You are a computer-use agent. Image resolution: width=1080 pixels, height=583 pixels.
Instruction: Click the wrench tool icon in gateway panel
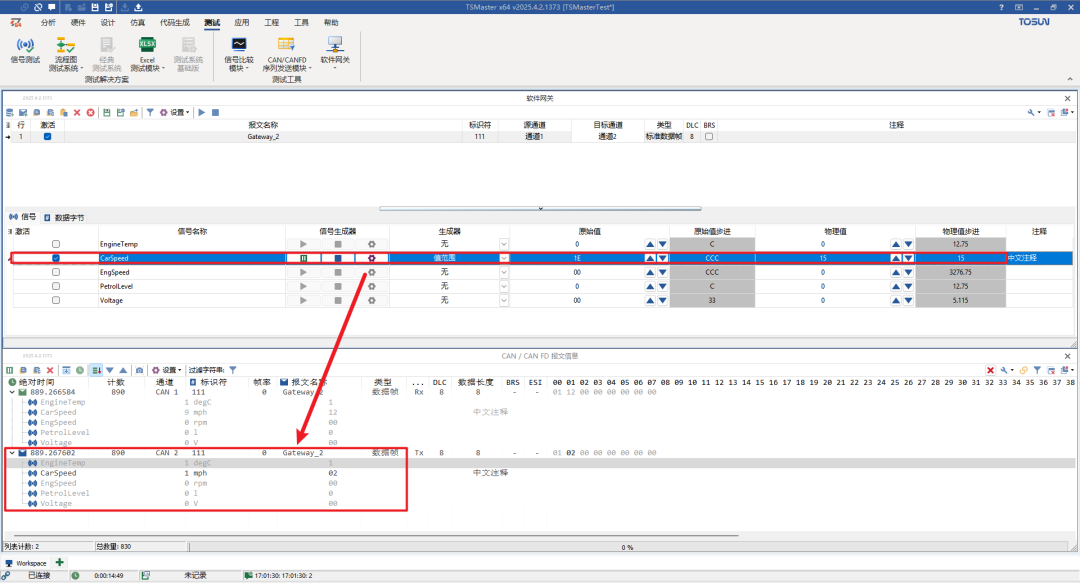pos(1031,112)
